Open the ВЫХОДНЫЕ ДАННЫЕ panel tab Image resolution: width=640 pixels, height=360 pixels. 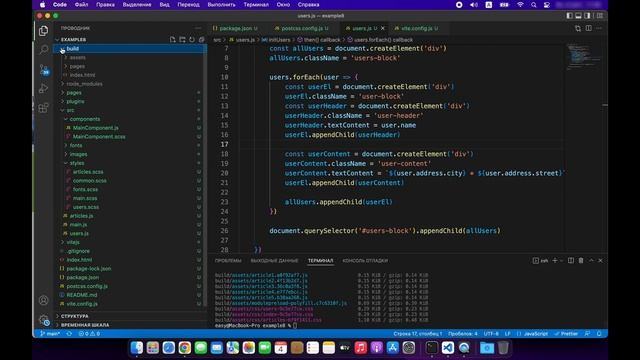coord(274,260)
